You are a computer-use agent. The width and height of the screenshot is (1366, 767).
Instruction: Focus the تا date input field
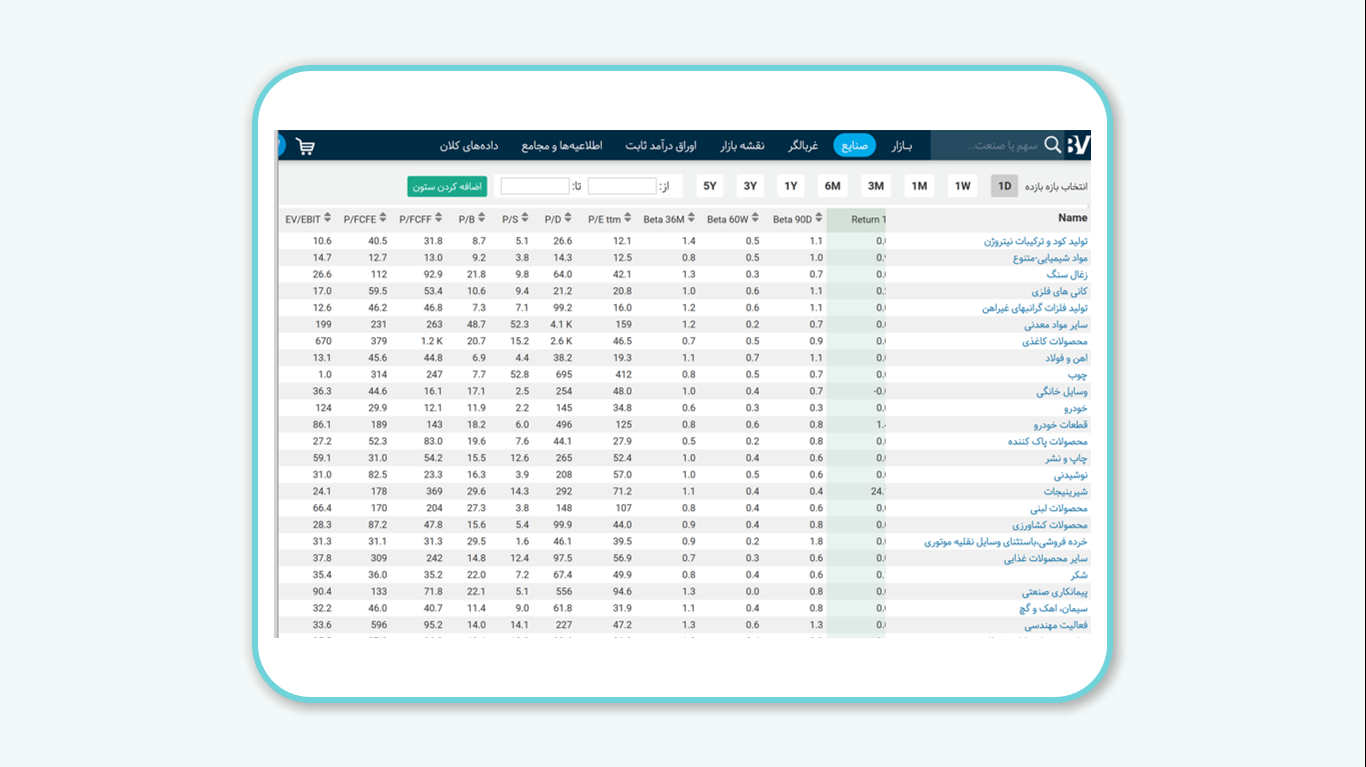point(535,186)
